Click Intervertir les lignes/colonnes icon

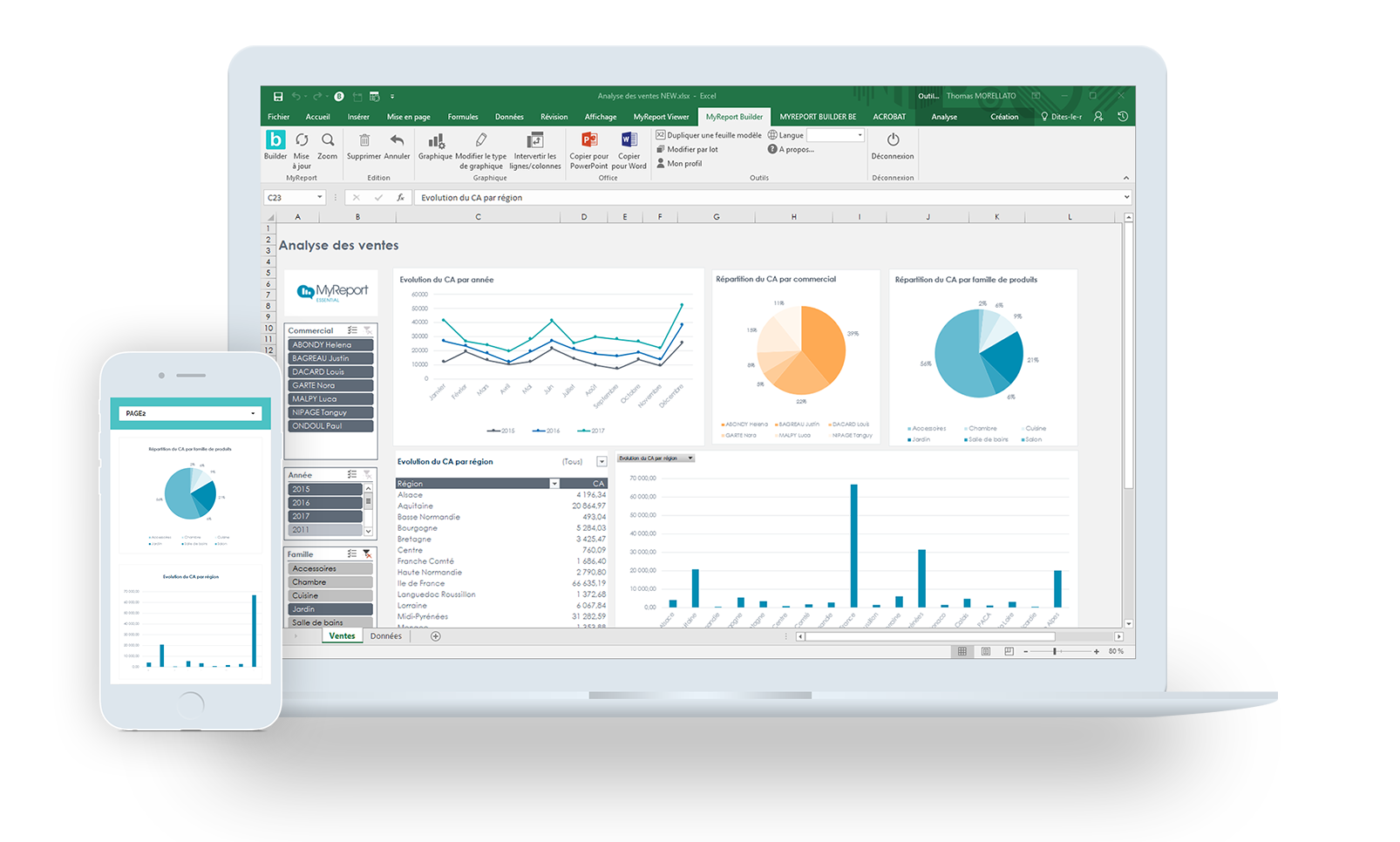pyautogui.click(x=535, y=140)
